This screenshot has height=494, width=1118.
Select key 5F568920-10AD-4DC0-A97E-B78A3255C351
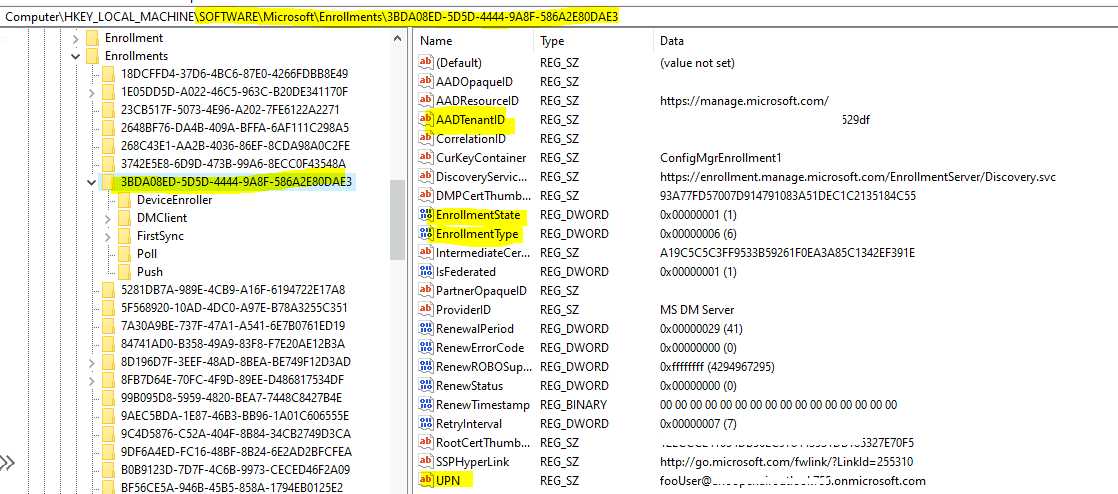[235, 308]
